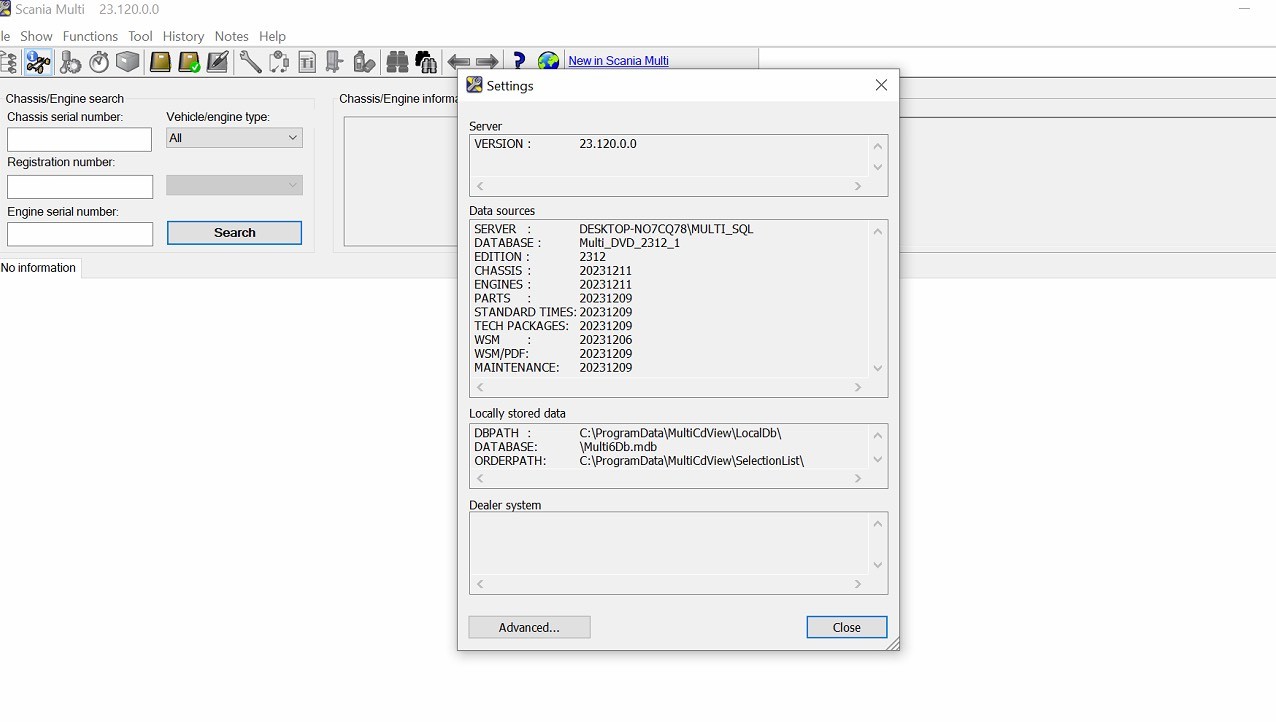
Task: Click the second binoculars find icon
Action: pyautogui.click(x=426, y=62)
